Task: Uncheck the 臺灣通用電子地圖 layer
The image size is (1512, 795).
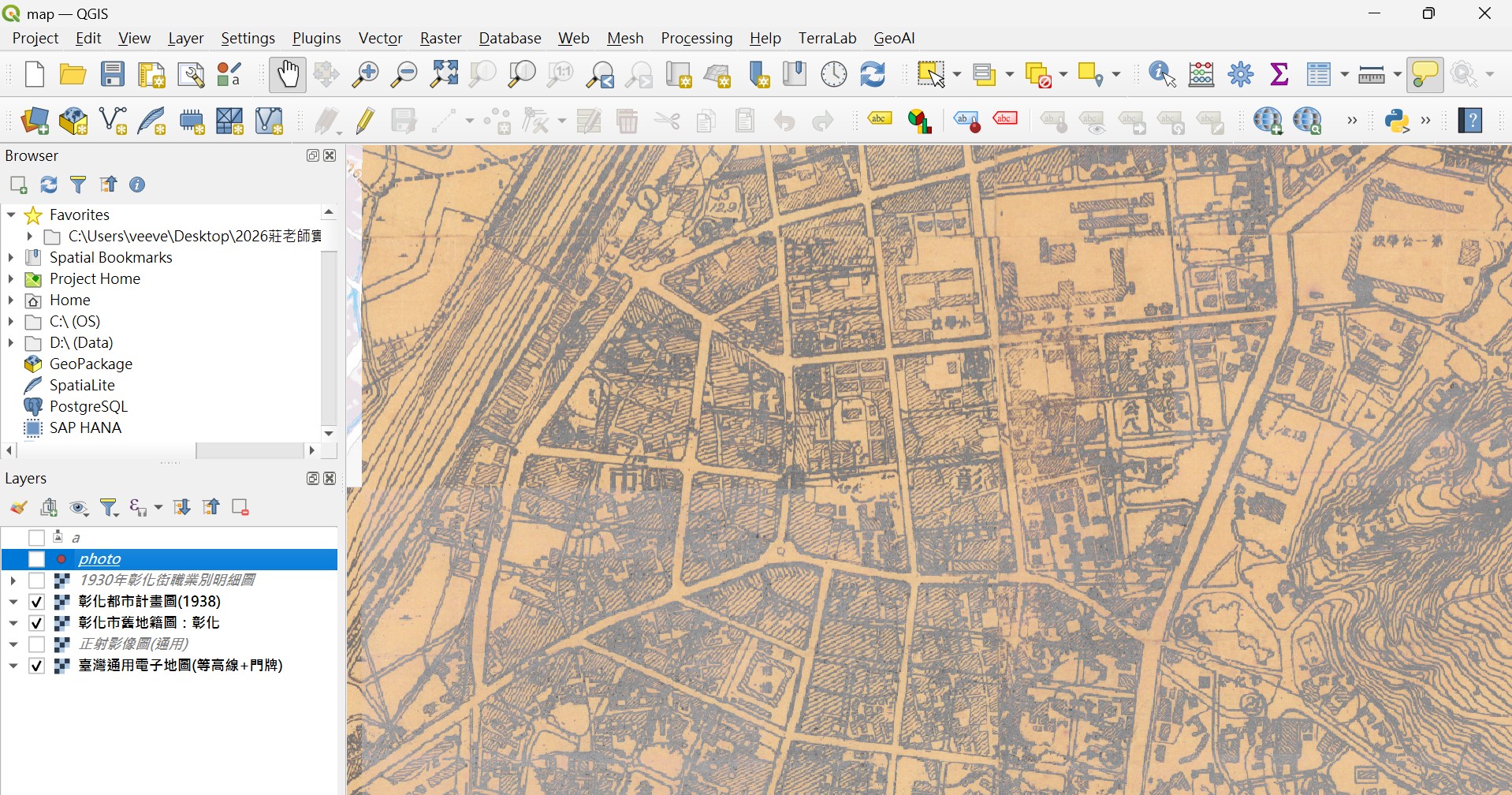Action: tap(36, 666)
